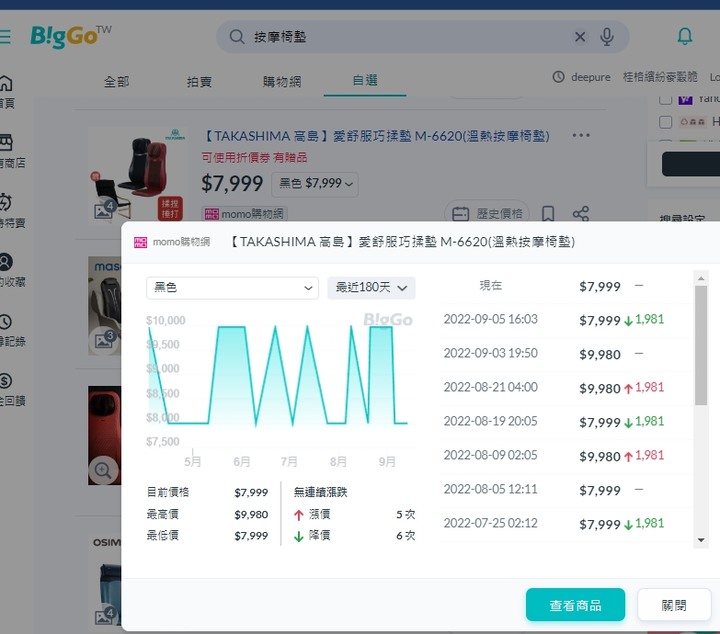This screenshot has width=720, height=634.
Task: Open the flash sale sidebar icon
Action: pyautogui.click(x=5, y=202)
